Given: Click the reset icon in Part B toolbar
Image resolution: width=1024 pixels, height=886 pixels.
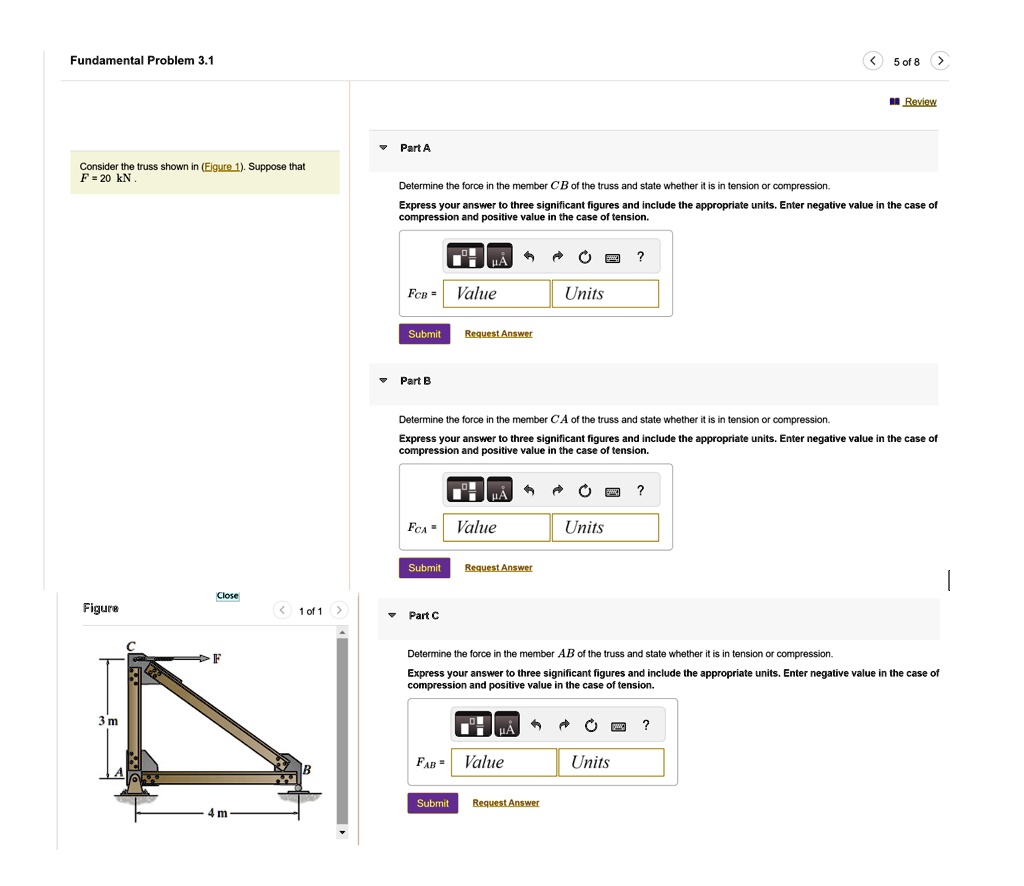Looking at the screenshot, I should click(x=584, y=490).
